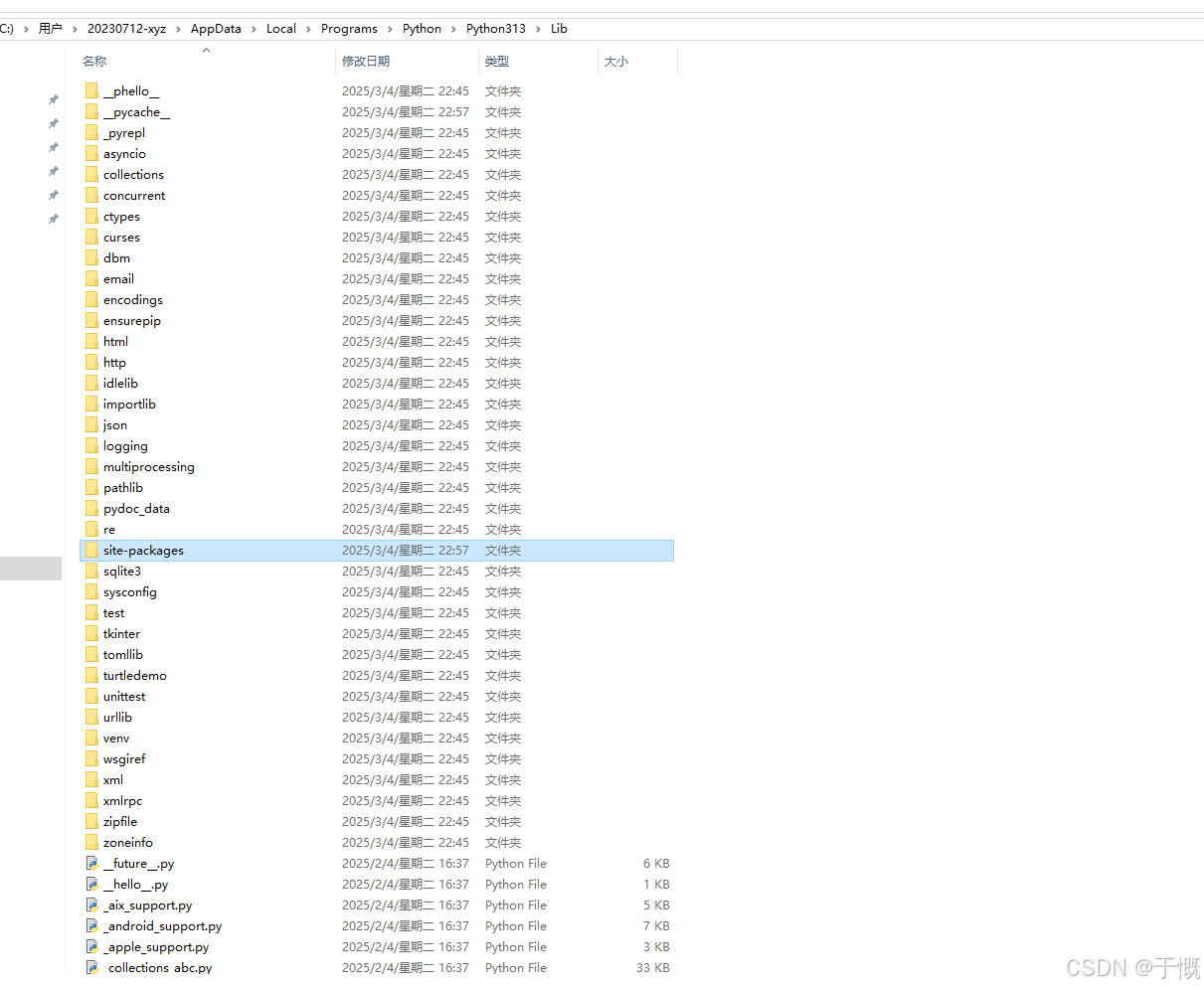The width and height of the screenshot is (1204, 987).
Task: Click the _android_support.py file icon
Action: click(91, 926)
